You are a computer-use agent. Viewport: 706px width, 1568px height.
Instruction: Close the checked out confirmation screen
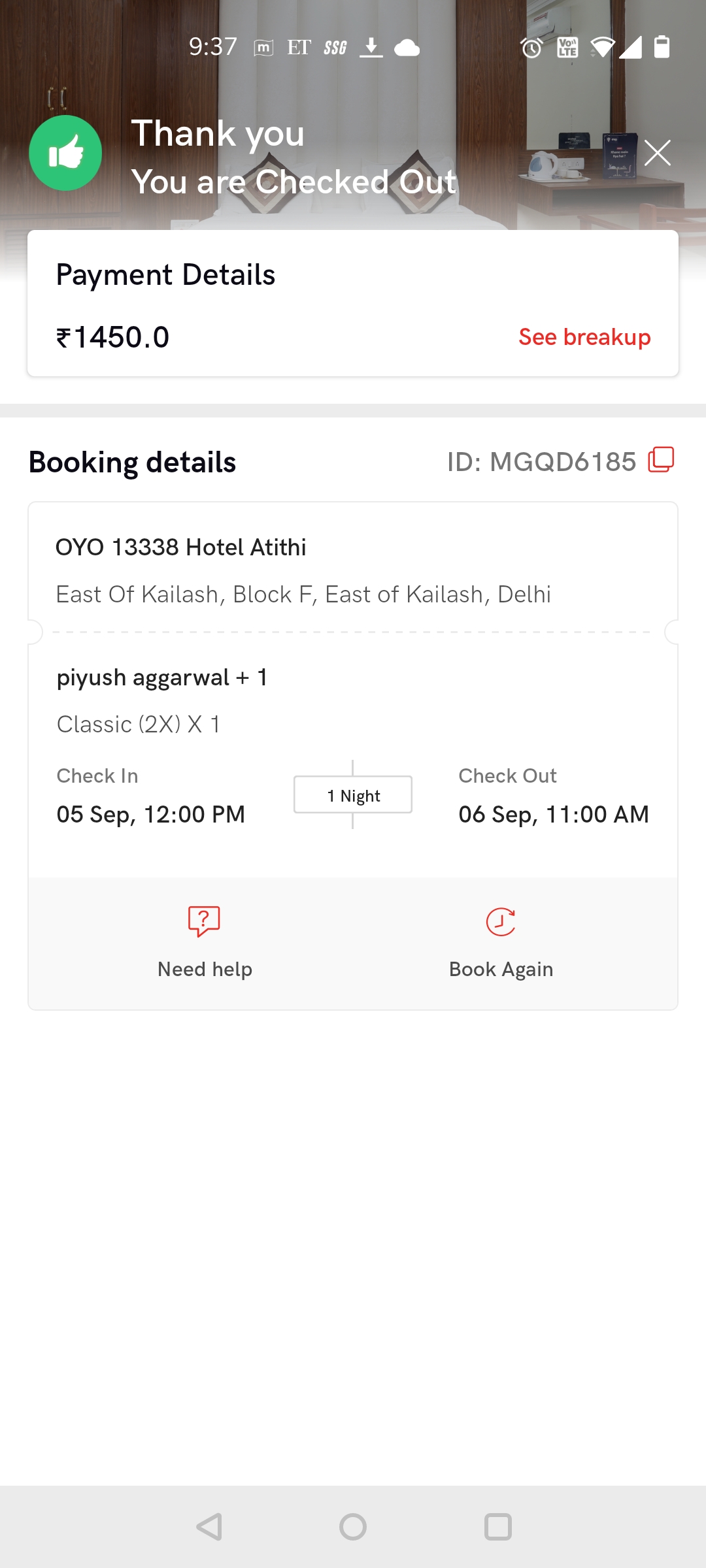tap(657, 153)
